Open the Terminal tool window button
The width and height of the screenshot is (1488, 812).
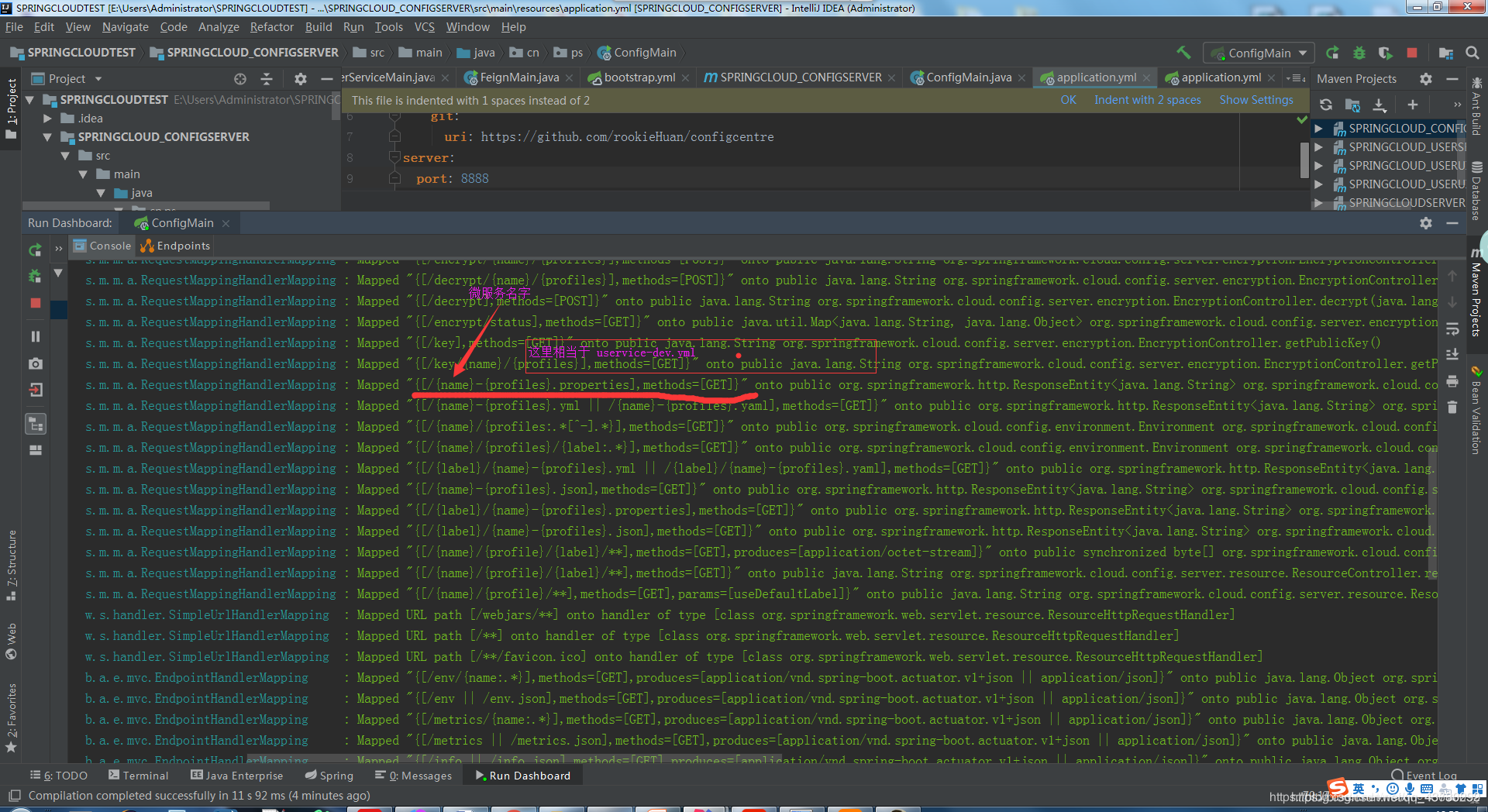coord(138,776)
